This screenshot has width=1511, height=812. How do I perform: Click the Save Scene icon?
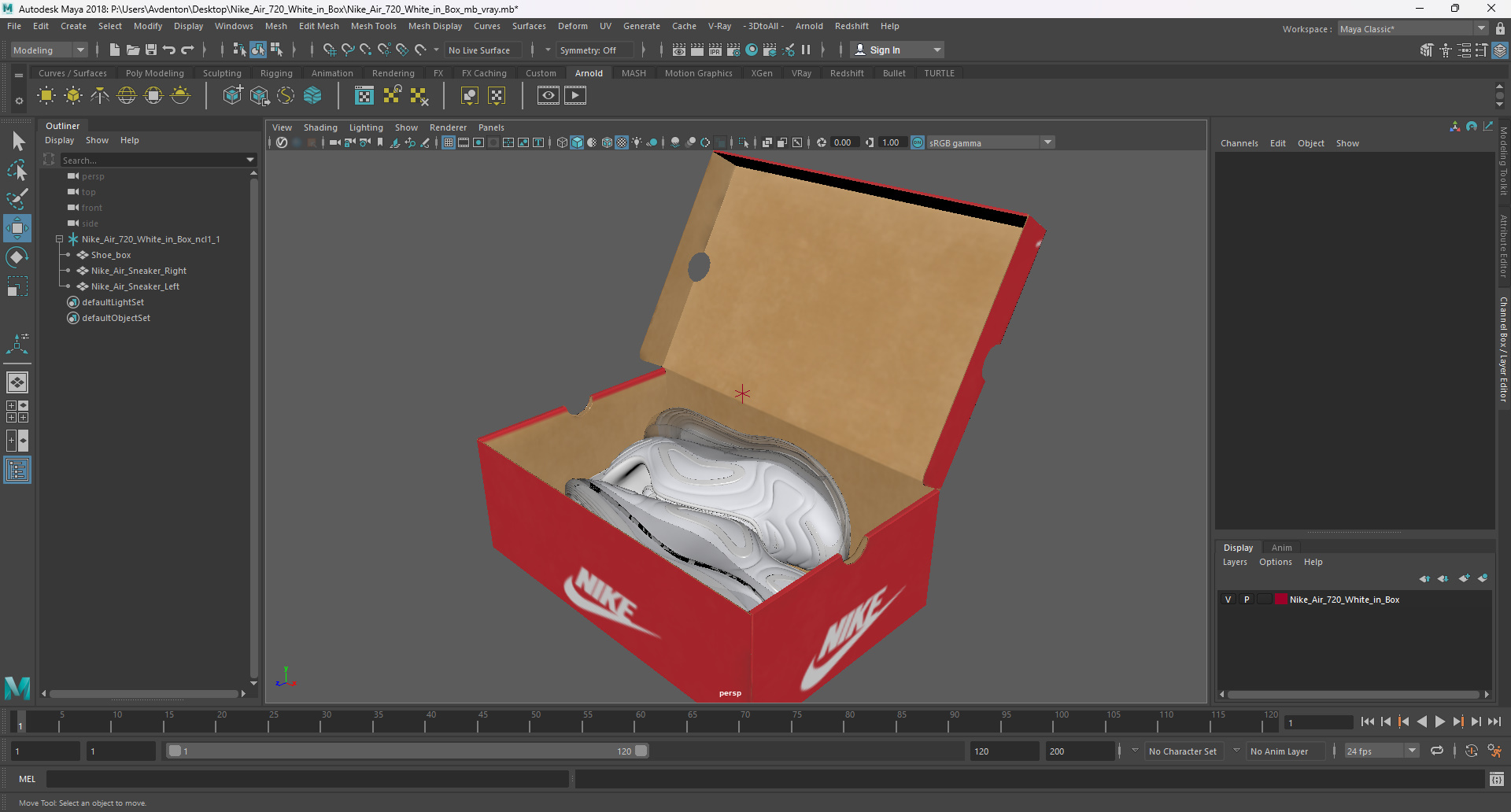(x=151, y=50)
